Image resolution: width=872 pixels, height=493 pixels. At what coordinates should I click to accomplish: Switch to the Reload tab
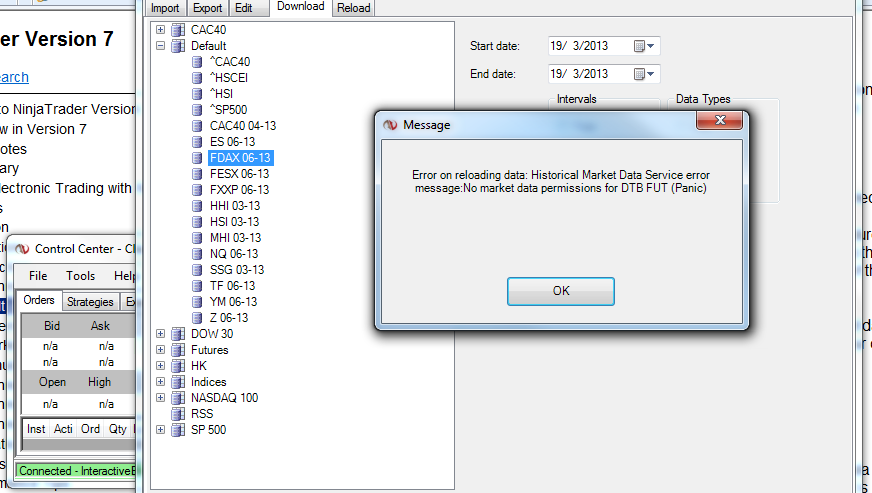[x=354, y=8]
